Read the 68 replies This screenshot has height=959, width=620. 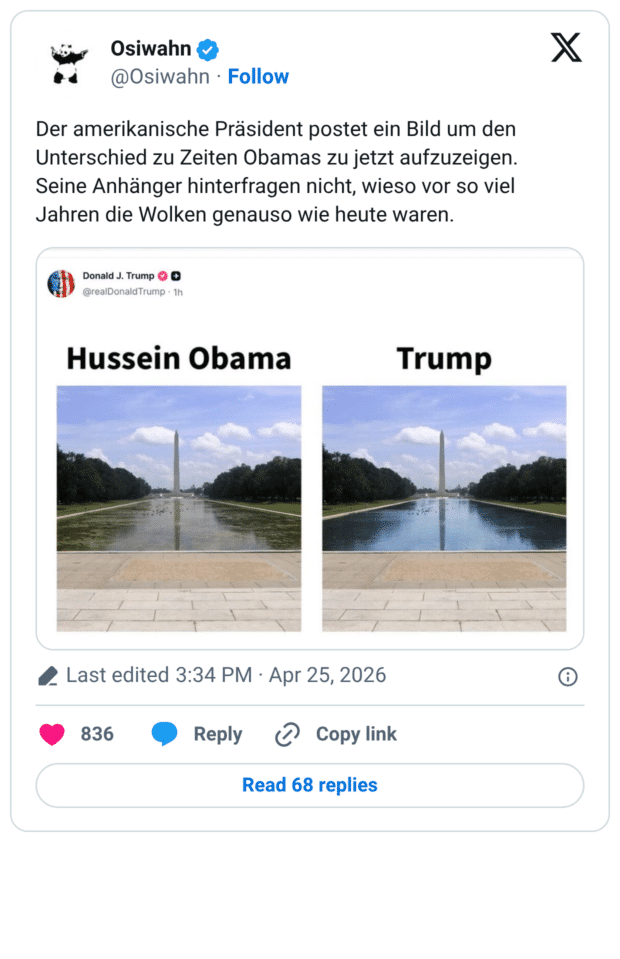click(x=309, y=785)
